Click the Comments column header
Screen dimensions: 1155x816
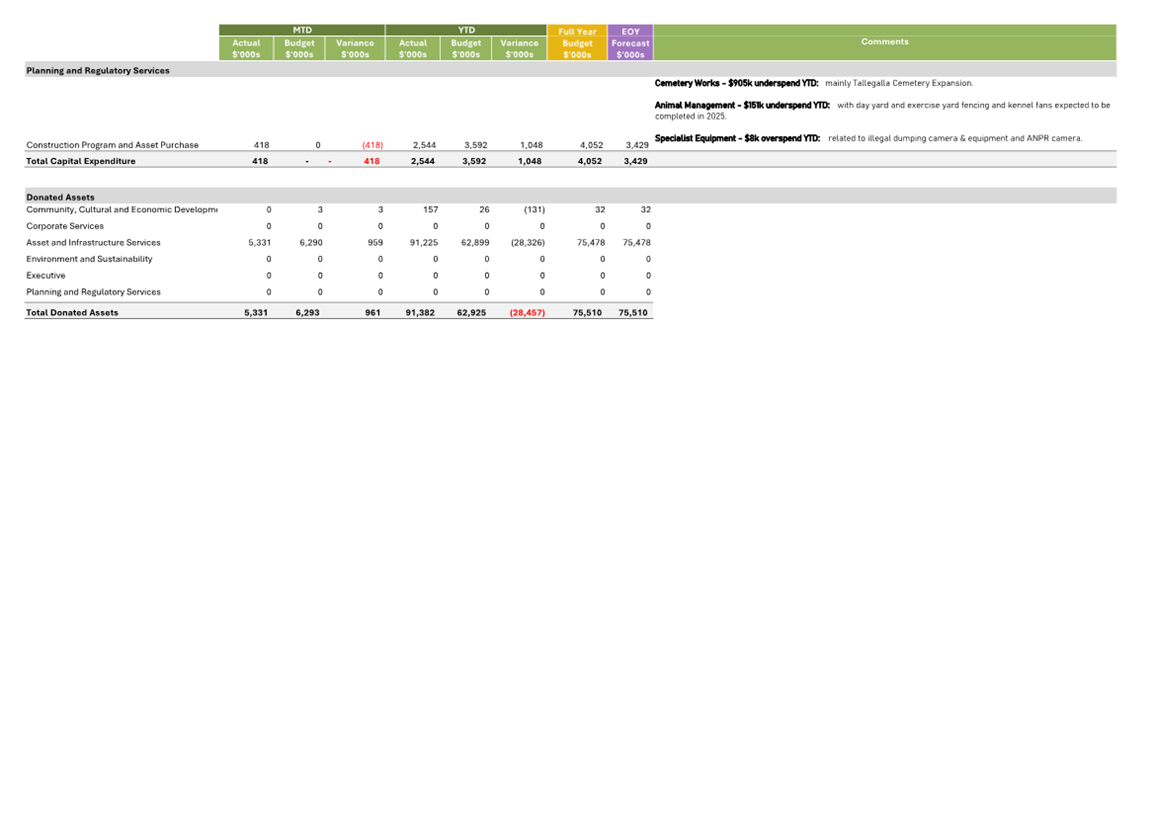884,42
